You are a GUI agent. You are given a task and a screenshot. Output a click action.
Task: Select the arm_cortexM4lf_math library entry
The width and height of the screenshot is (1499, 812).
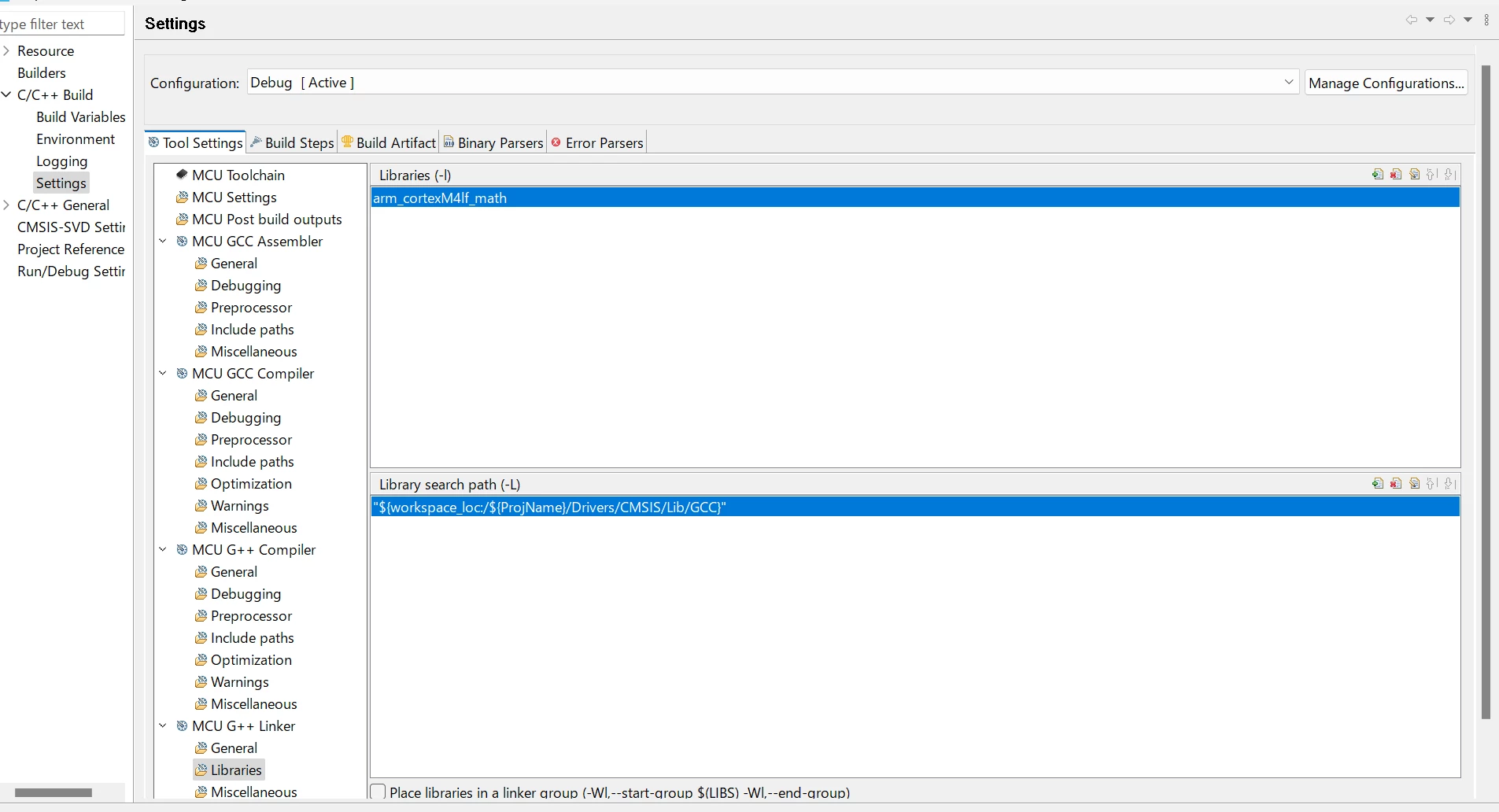click(915, 198)
